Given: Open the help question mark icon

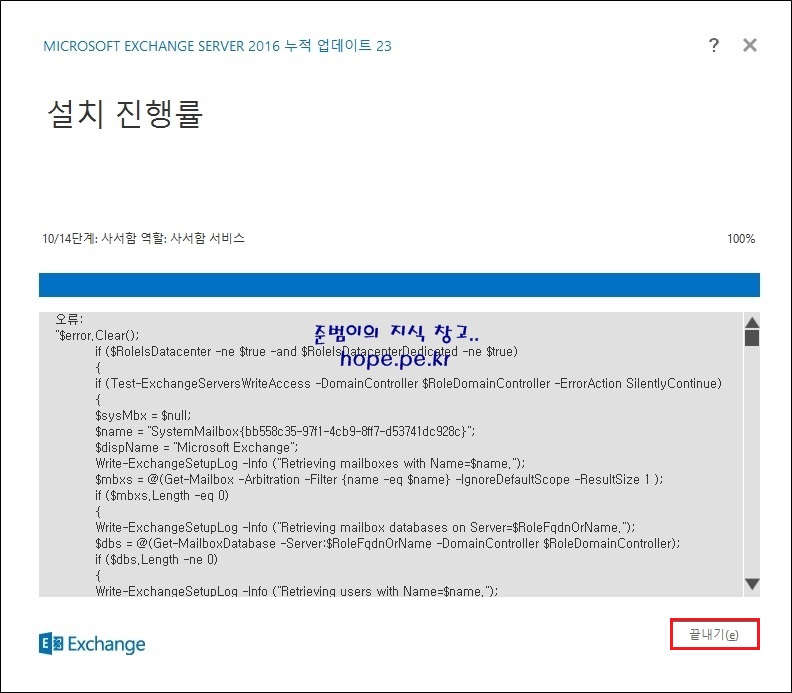Looking at the screenshot, I should [x=713, y=45].
